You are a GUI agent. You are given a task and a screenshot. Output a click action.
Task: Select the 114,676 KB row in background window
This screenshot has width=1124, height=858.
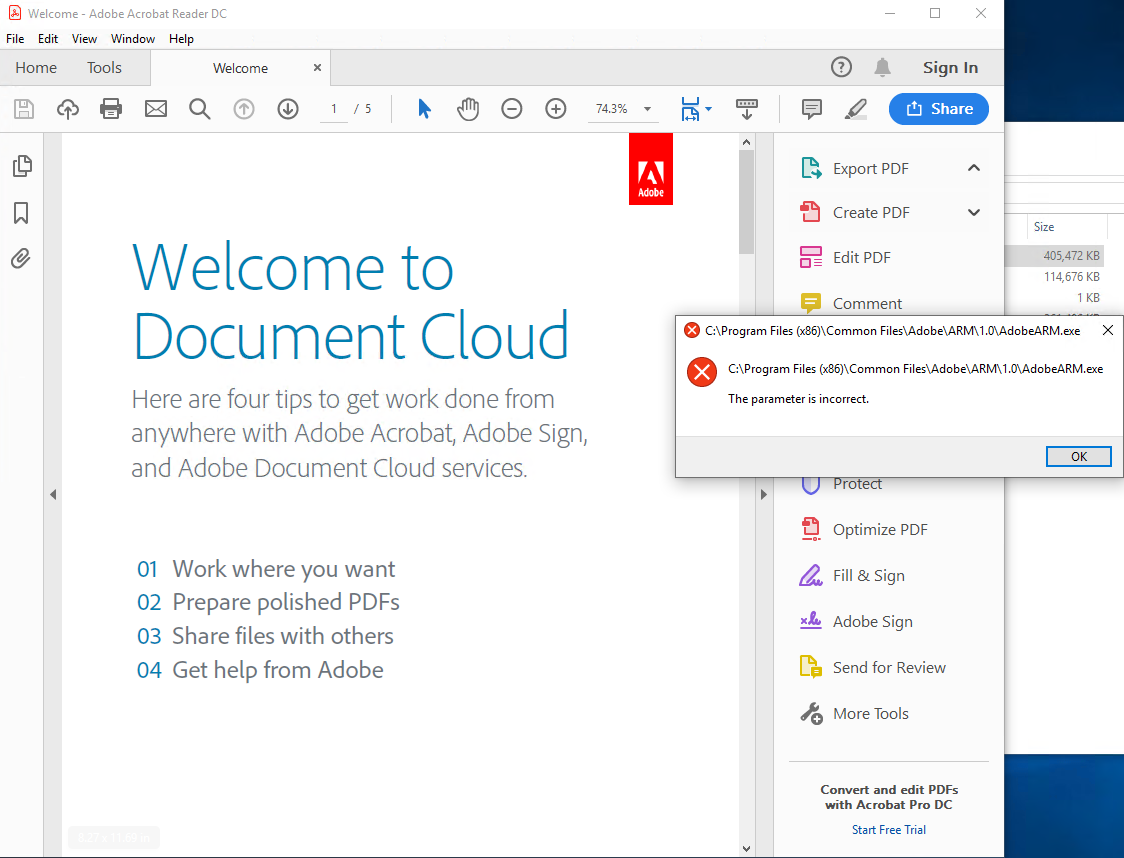pyautogui.click(x=1054, y=277)
